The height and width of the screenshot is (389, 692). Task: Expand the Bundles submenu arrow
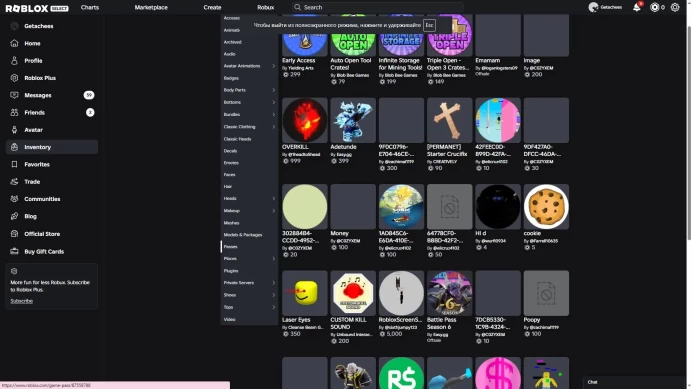(274, 115)
